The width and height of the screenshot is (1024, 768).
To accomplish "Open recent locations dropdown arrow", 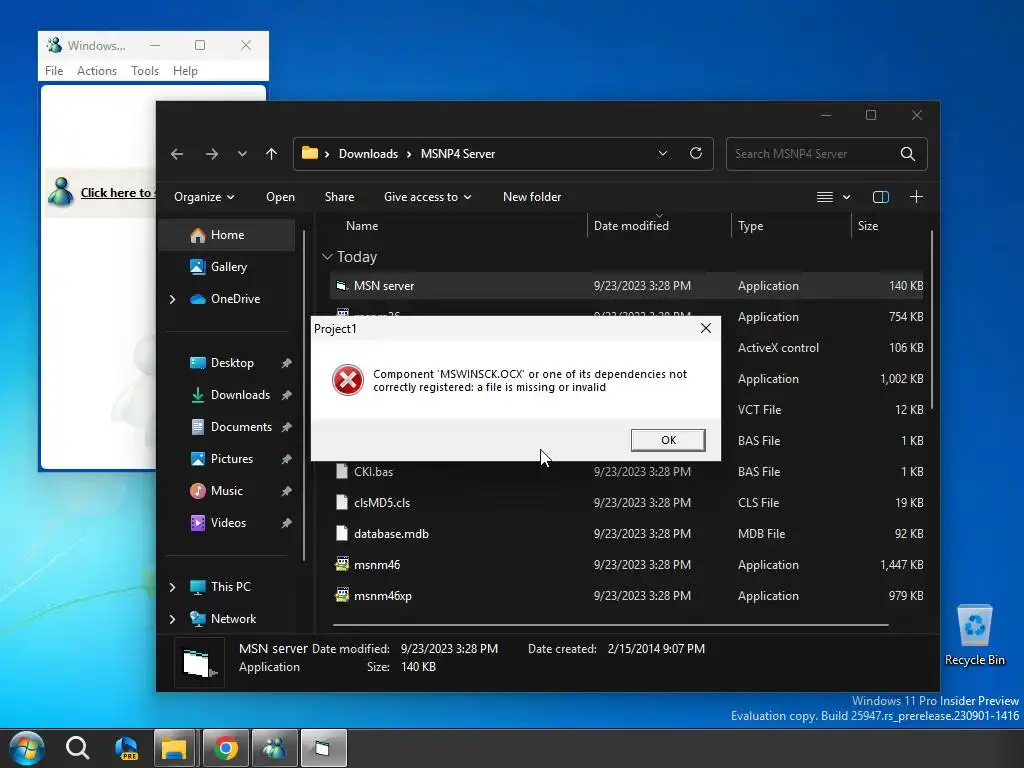I will (x=242, y=154).
